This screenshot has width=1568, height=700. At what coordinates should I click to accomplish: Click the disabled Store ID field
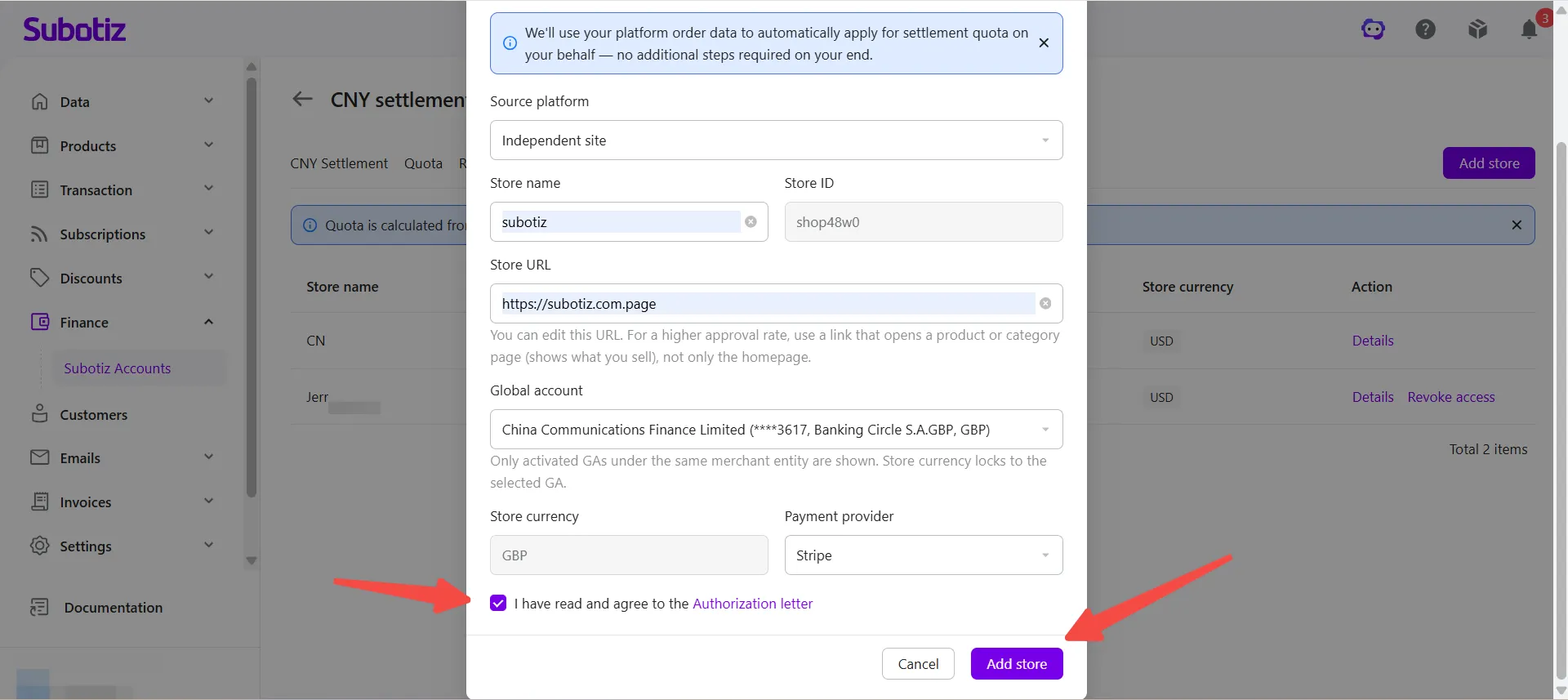coord(924,221)
